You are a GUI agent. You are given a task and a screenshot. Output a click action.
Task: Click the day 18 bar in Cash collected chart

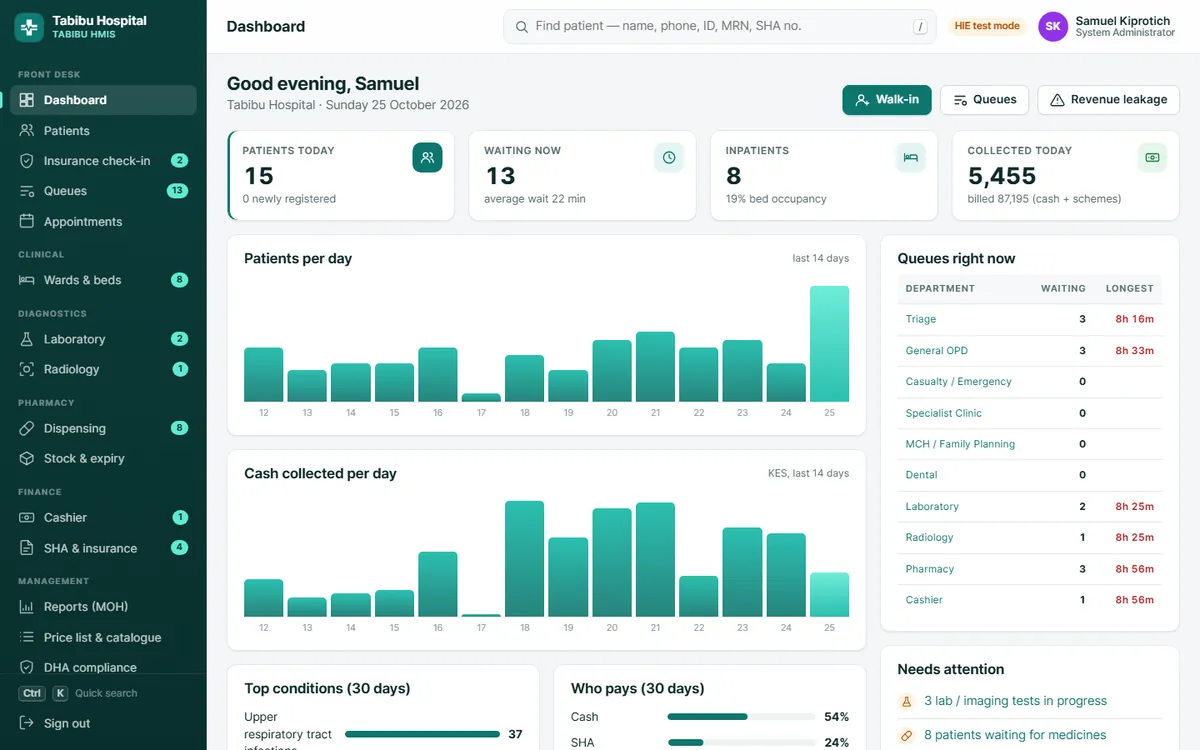525,559
